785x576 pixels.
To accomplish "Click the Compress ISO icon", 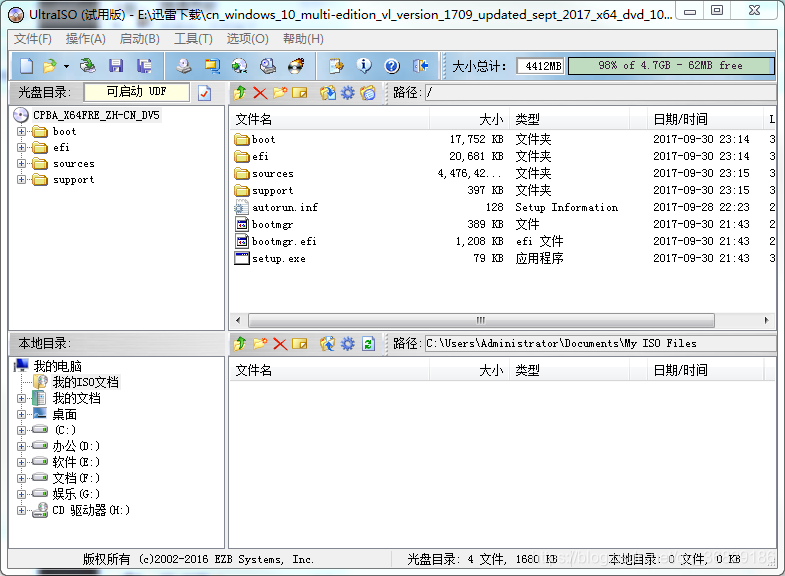I will pyautogui.click(x=212, y=66).
